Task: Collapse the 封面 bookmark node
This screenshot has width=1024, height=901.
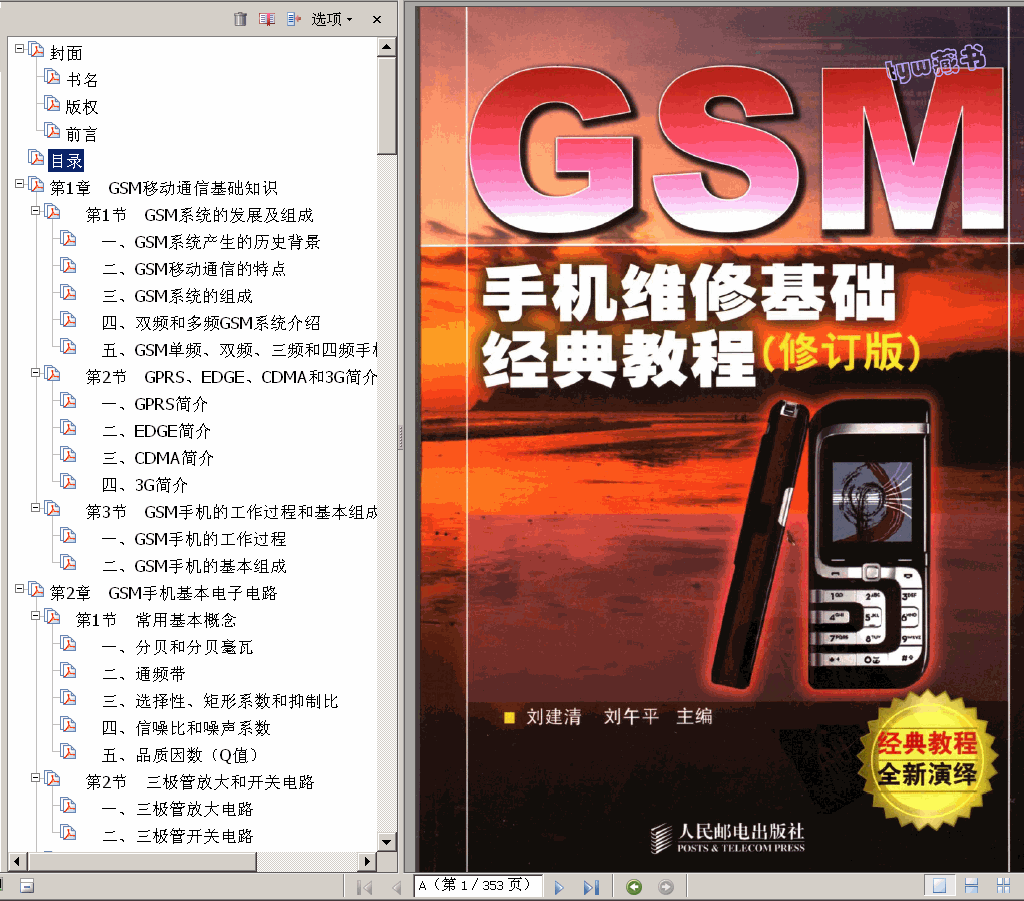Action: (x=20, y=49)
